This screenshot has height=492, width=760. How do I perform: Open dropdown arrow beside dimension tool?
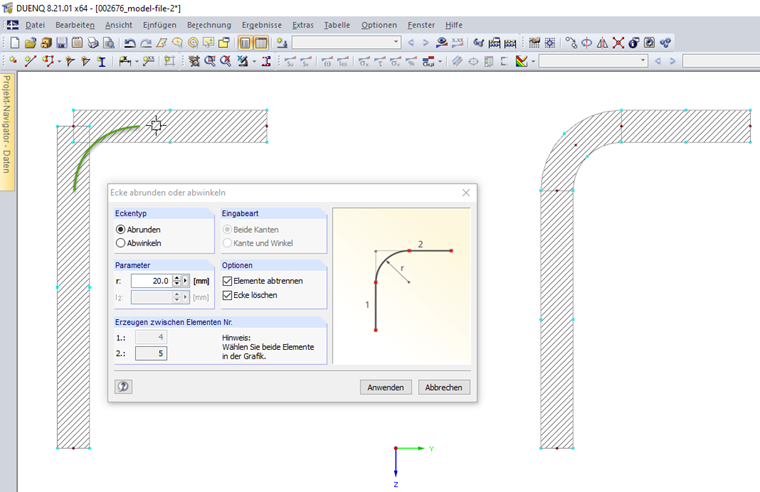tap(136, 61)
